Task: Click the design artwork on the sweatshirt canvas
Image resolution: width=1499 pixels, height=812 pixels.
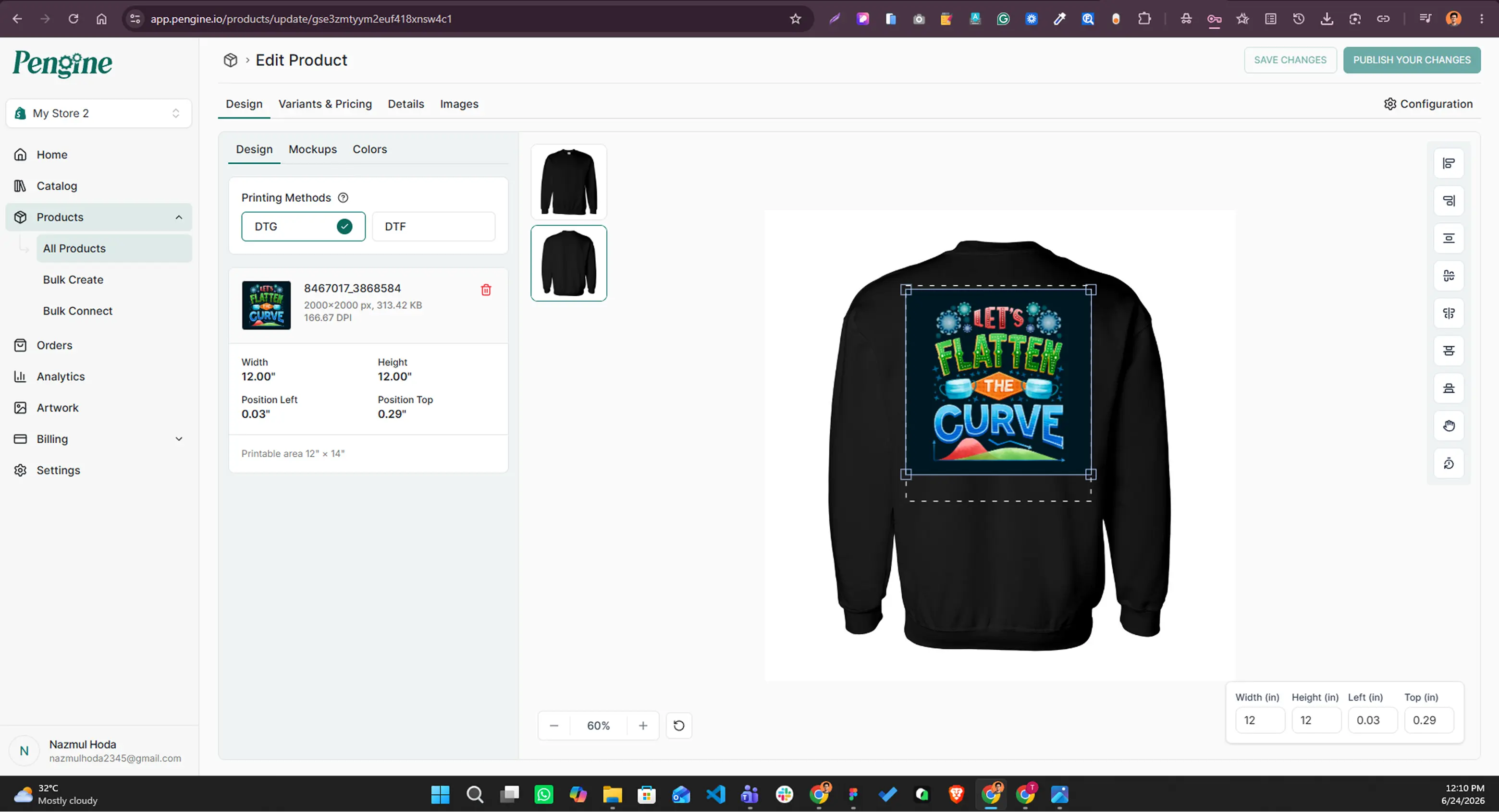Action: 998,382
